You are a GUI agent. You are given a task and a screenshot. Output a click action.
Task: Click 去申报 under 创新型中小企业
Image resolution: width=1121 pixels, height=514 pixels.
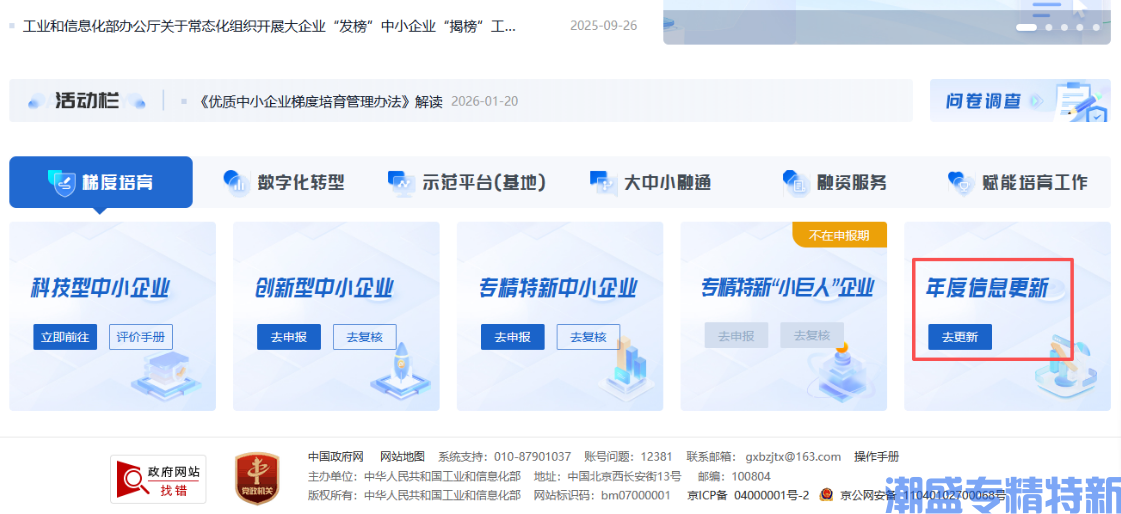click(289, 337)
